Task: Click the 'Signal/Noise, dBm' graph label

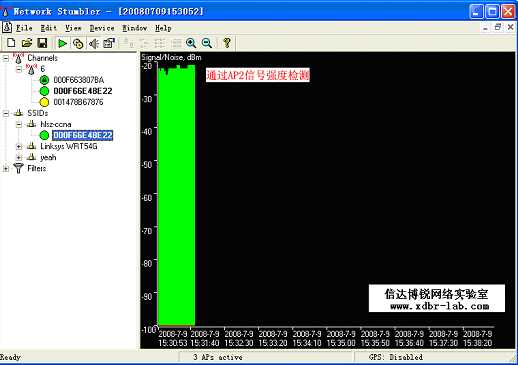Action: click(171, 57)
